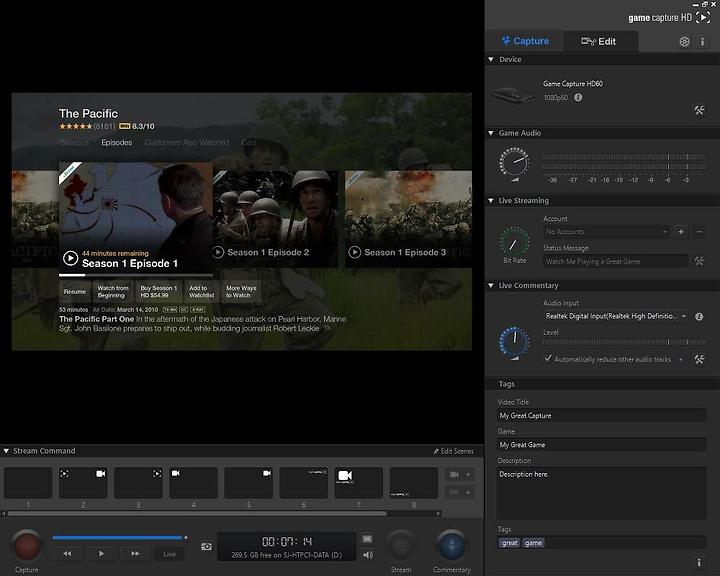Select scene thumbnail 6
This screenshot has width=720, height=576.
pyautogui.click(x=304, y=483)
